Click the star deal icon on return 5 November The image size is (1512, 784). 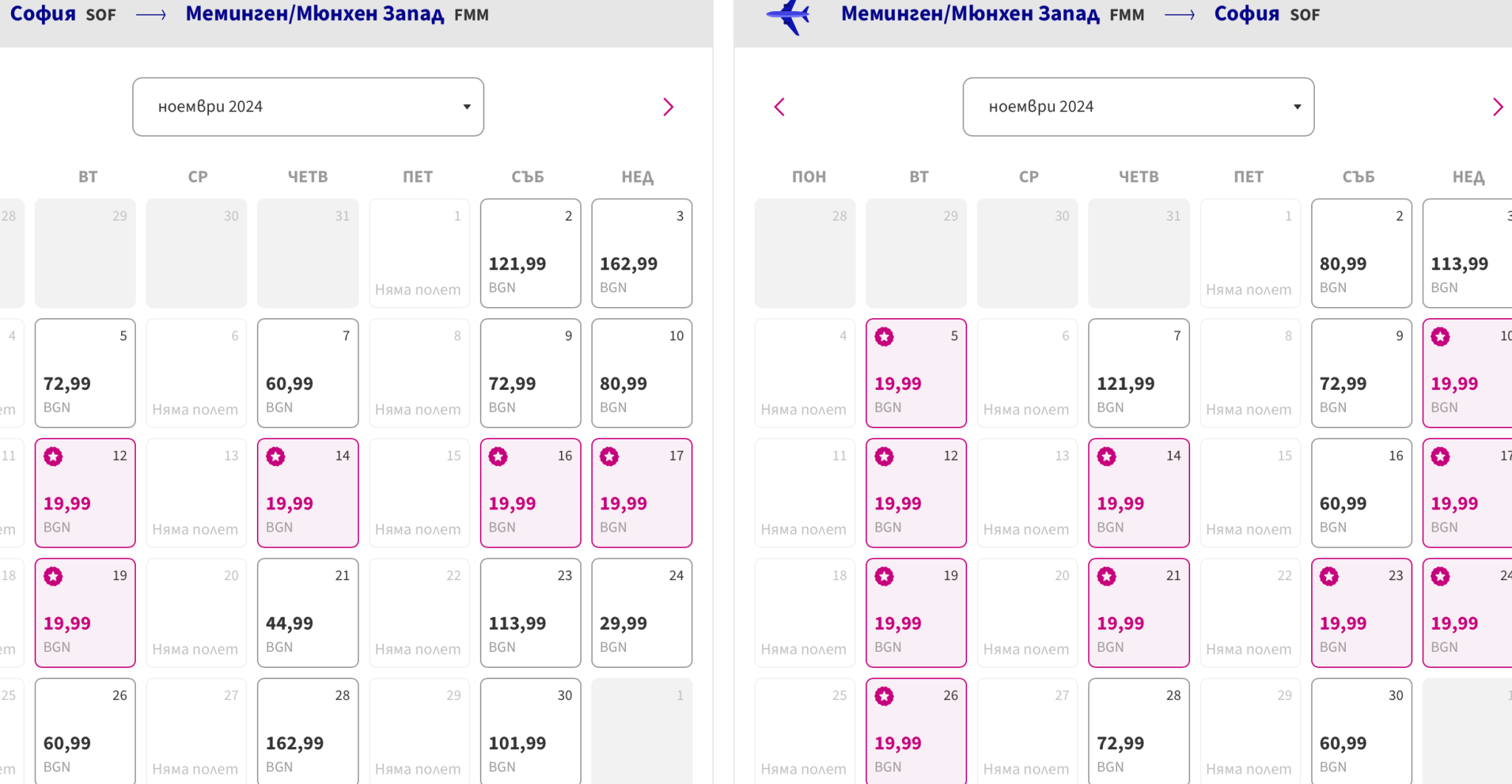[884, 337]
